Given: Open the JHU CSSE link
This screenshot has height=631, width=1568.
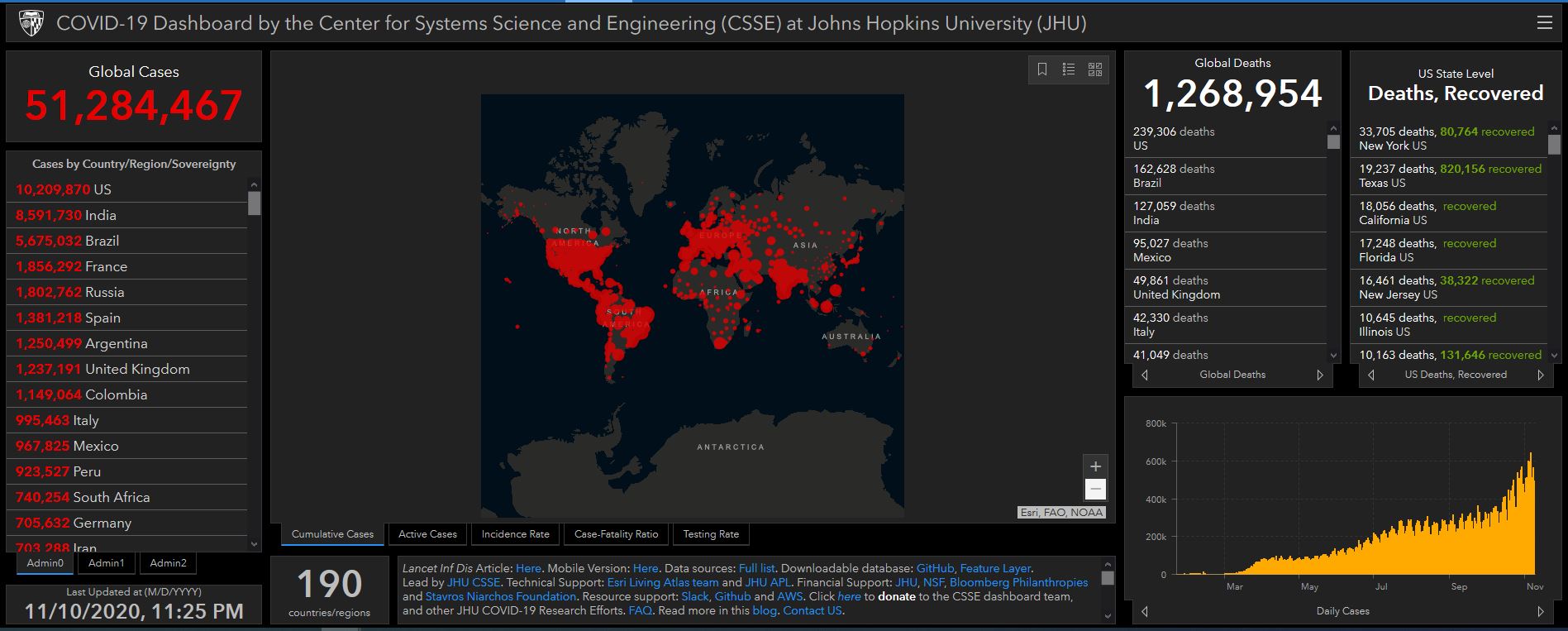Looking at the screenshot, I should pyautogui.click(x=474, y=582).
